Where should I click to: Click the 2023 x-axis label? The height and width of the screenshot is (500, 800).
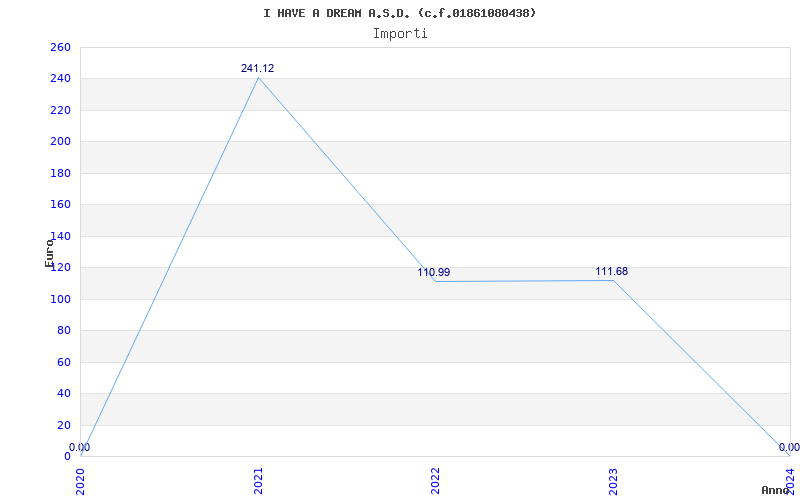click(x=613, y=482)
